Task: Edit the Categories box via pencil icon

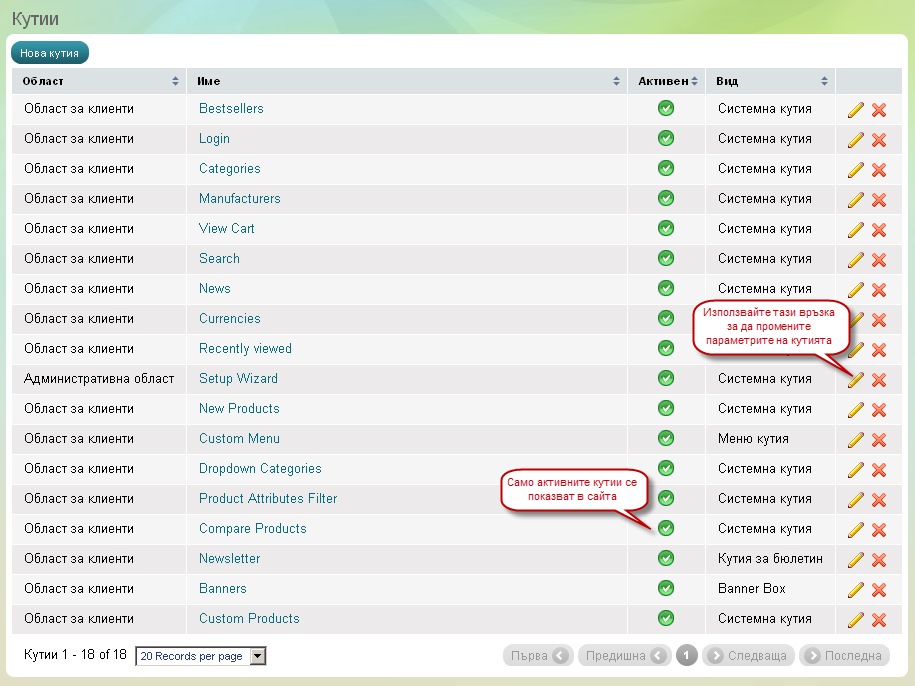Action: 855,170
